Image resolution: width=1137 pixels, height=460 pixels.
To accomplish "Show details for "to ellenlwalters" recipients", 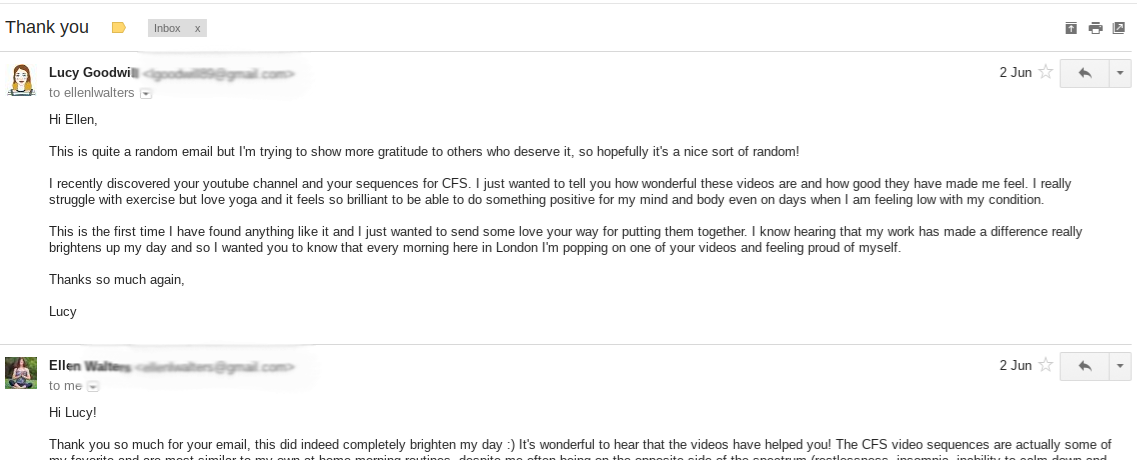I will tap(146, 94).
